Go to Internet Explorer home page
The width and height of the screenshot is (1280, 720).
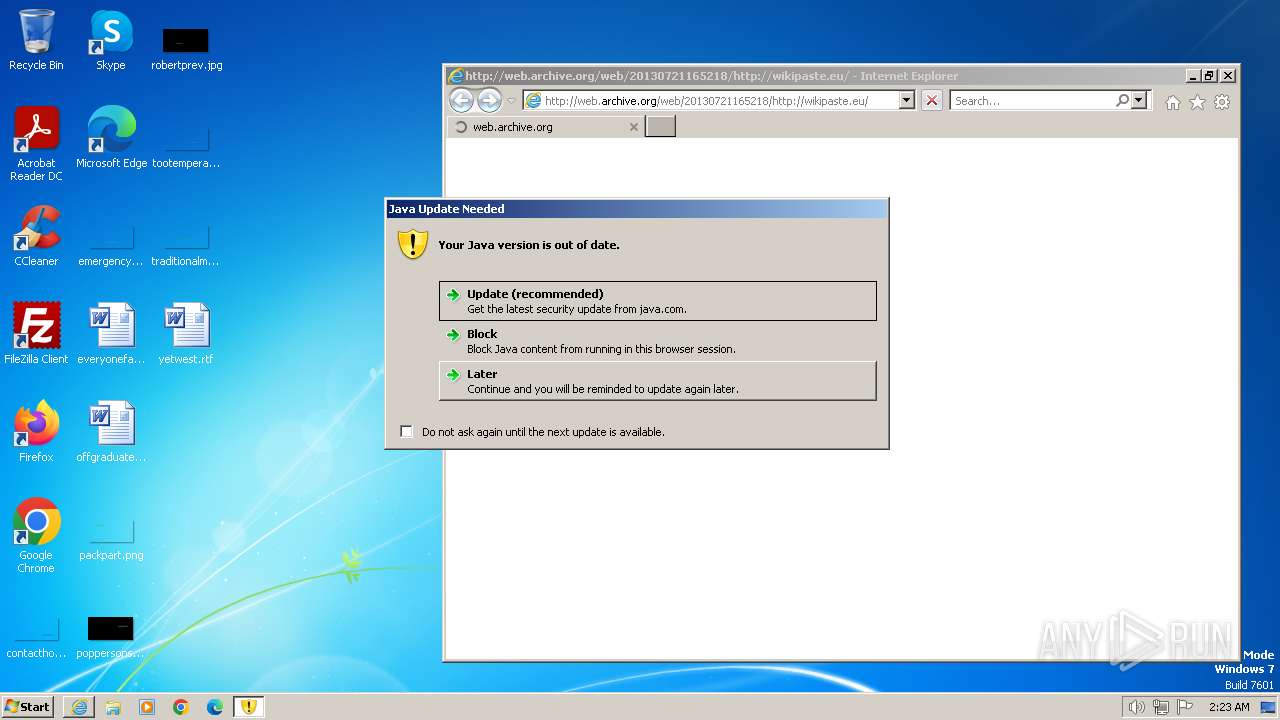pyautogui.click(x=1173, y=102)
